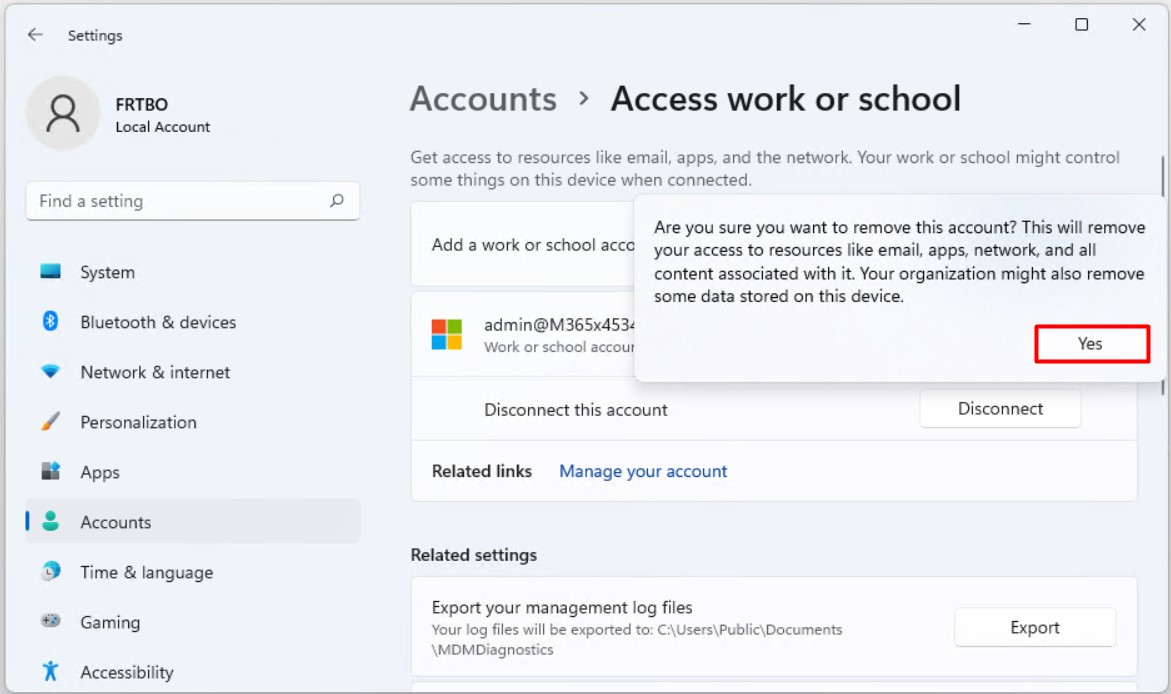The width and height of the screenshot is (1171, 694).
Task: Open Network & internet settings
Action: (x=193, y=372)
